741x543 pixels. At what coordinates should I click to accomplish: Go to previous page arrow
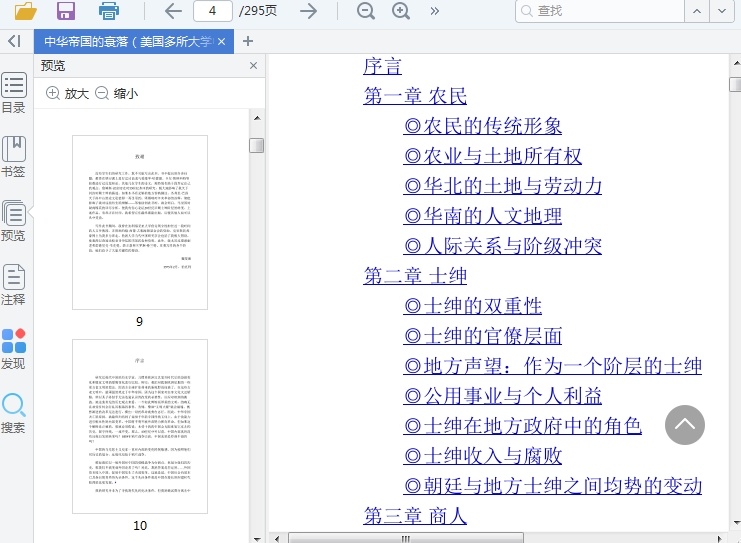pyautogui.click(x=173, y=11)
